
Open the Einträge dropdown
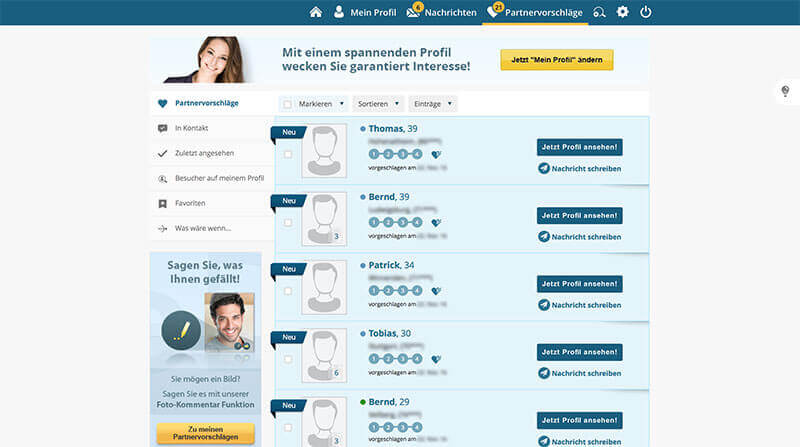point(432,103)
